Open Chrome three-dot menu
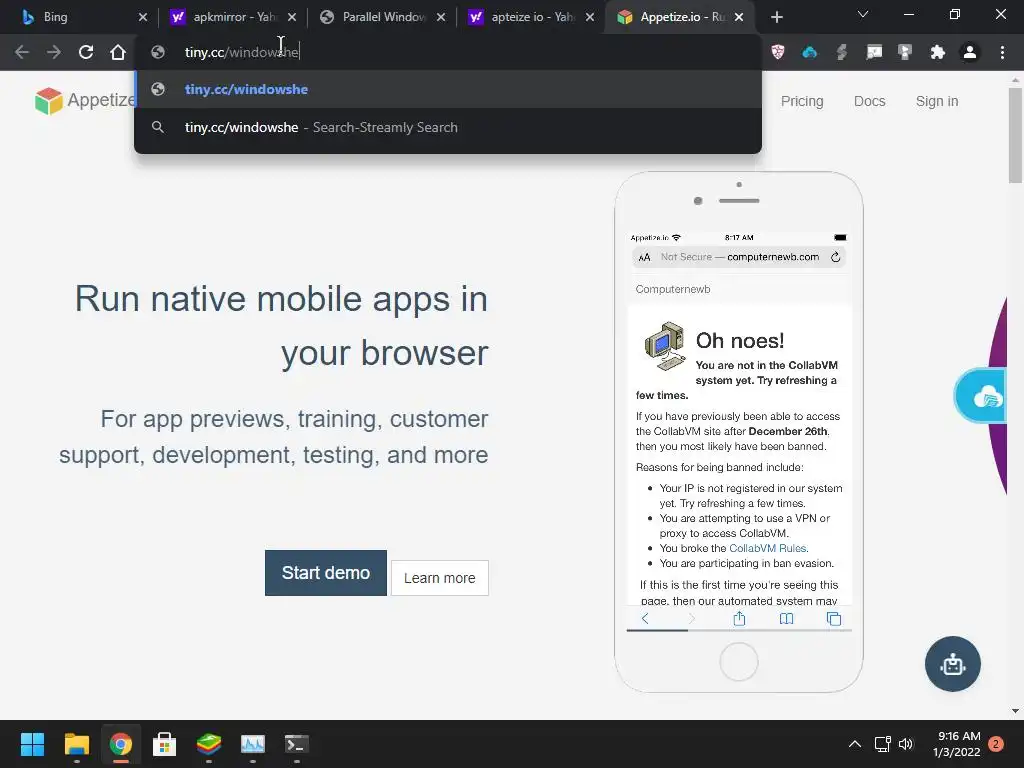 point(1002,52)
